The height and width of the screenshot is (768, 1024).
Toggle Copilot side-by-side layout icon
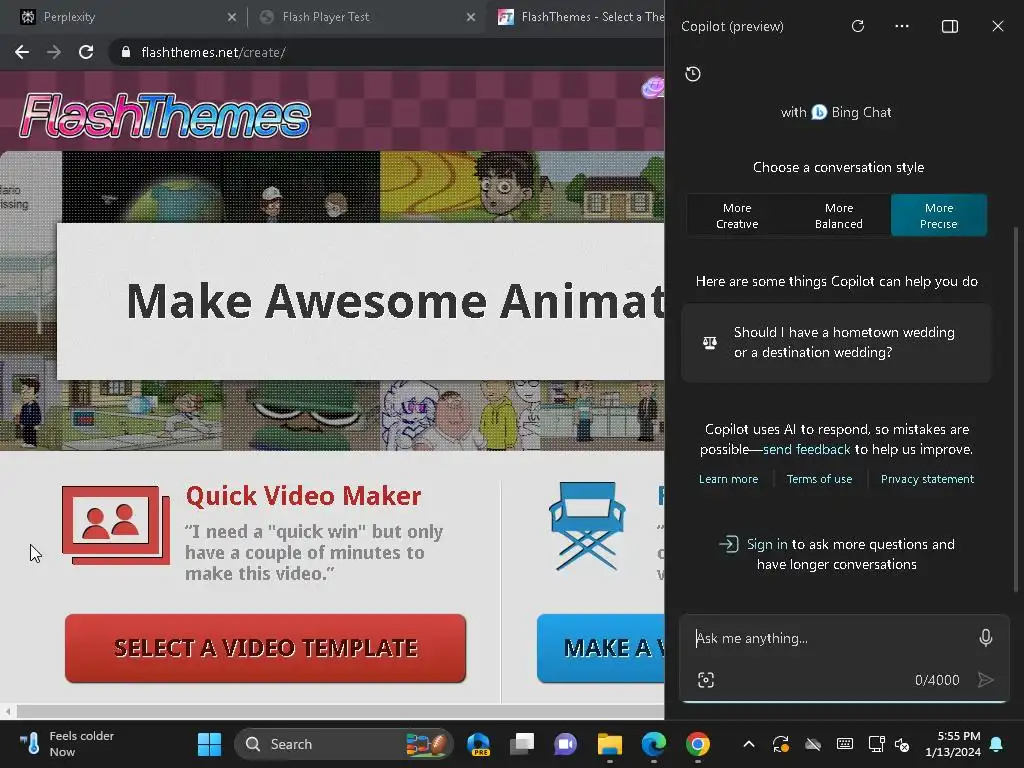[x=950, y=26]
